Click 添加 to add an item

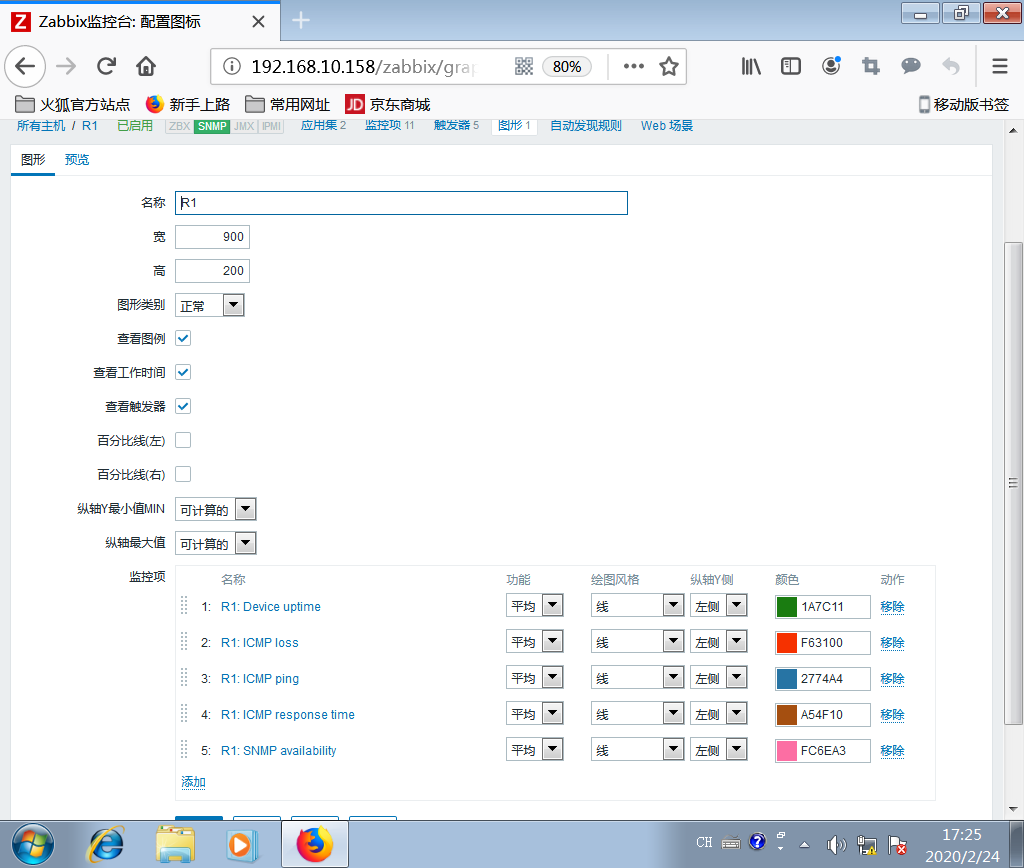(193, 782)
